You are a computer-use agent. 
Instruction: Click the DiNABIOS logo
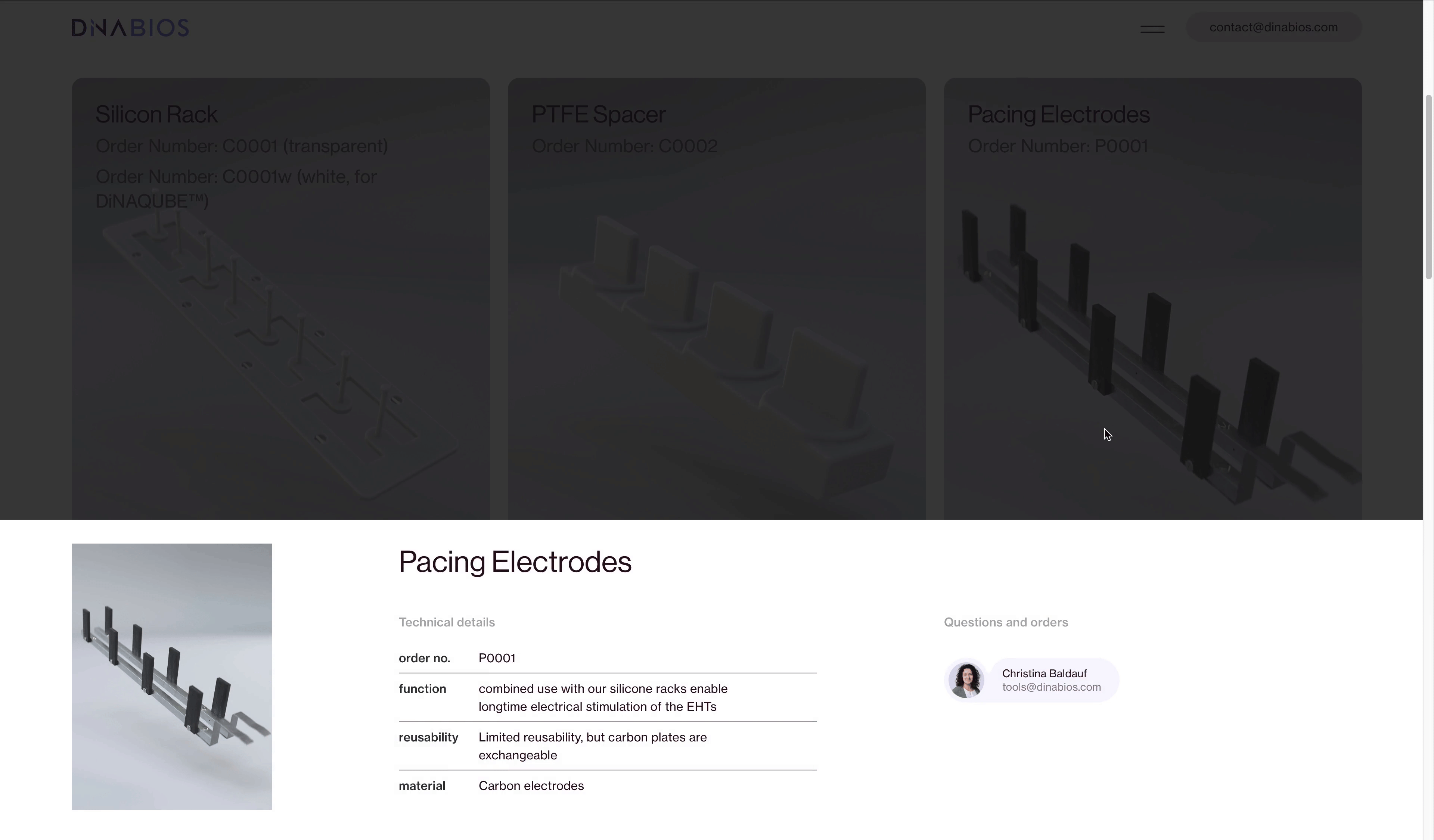pyautogui.click(x=130, y=27)
